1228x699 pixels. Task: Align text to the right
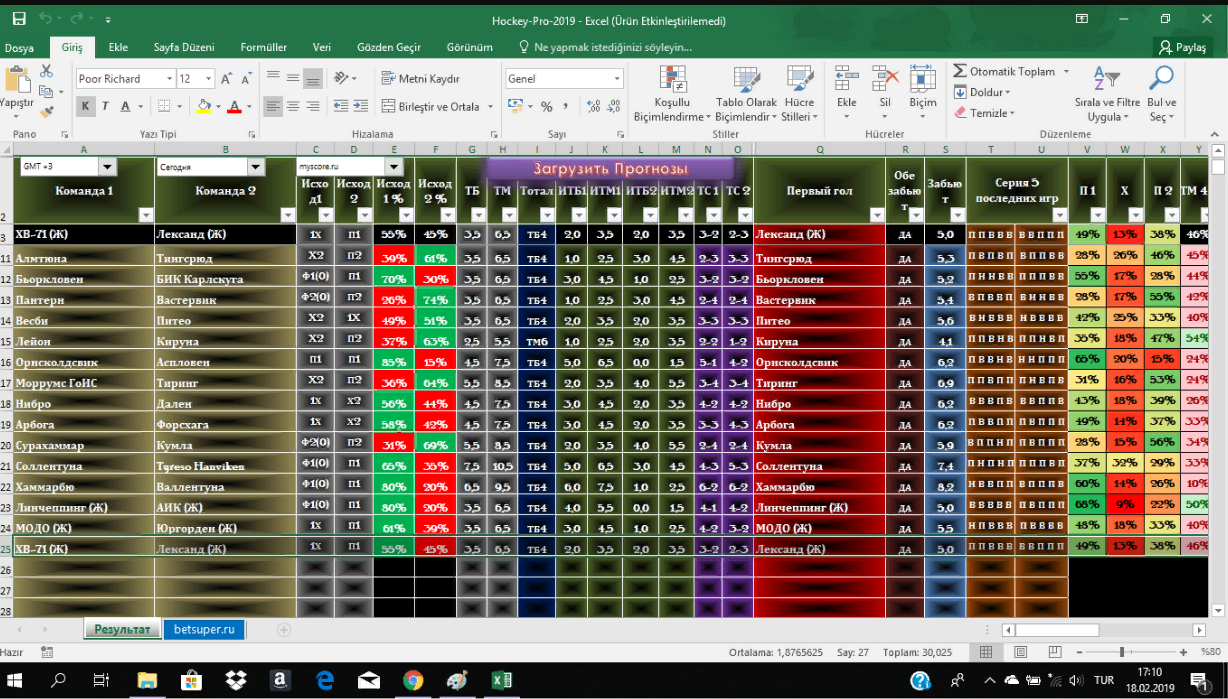coord(313,106)
